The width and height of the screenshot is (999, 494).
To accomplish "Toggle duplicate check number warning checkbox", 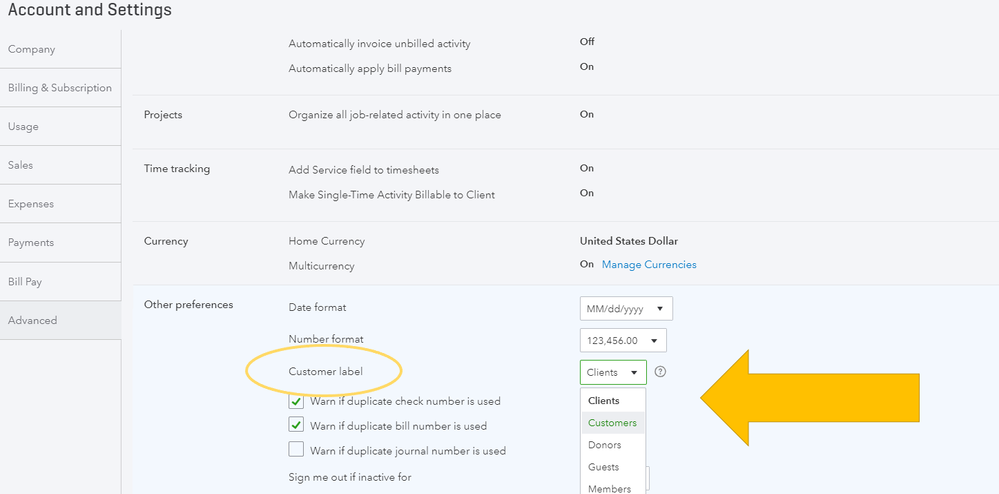I will coord(297,401).
